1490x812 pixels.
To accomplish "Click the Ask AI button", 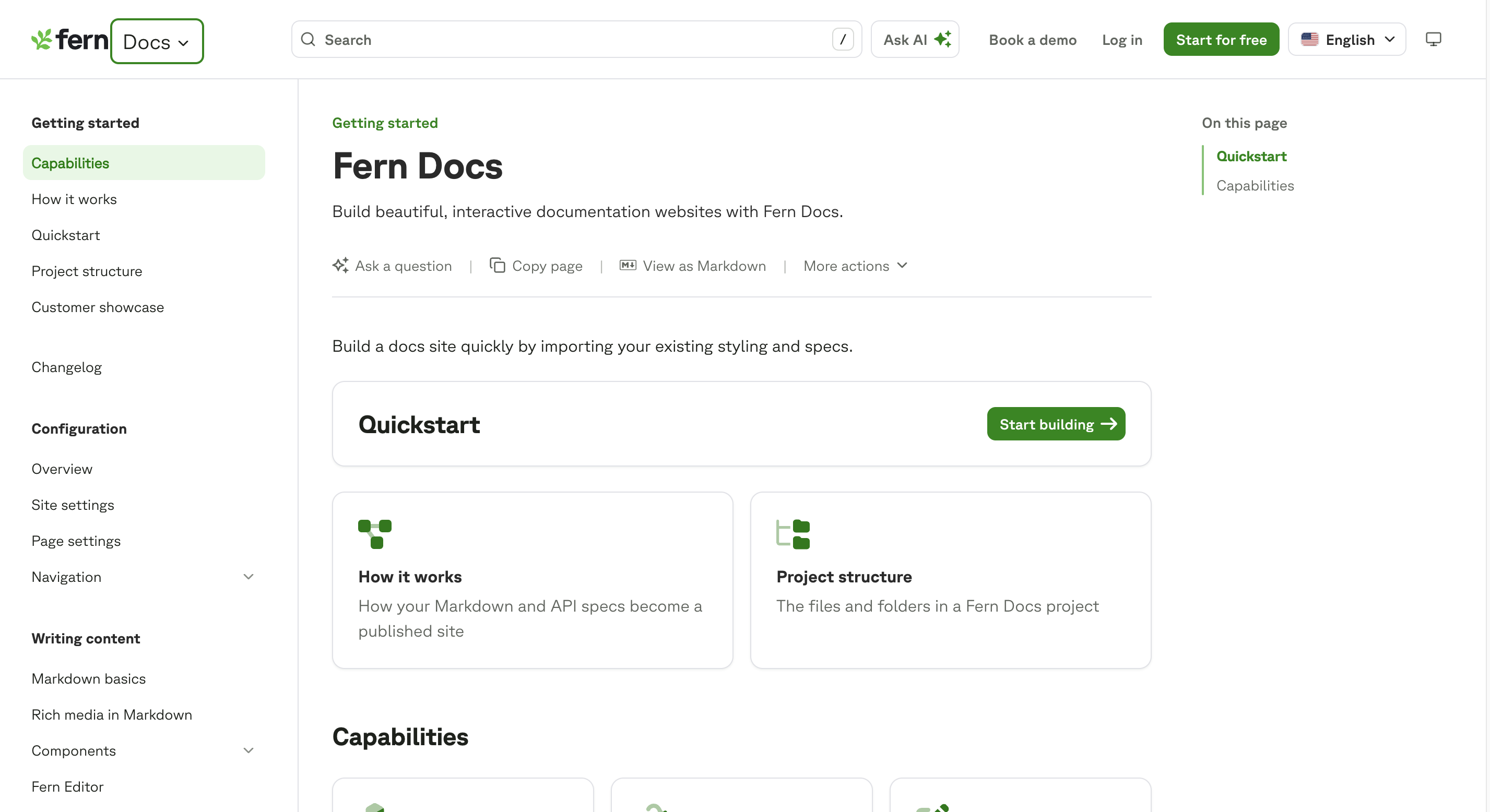I will click(915, 39).
